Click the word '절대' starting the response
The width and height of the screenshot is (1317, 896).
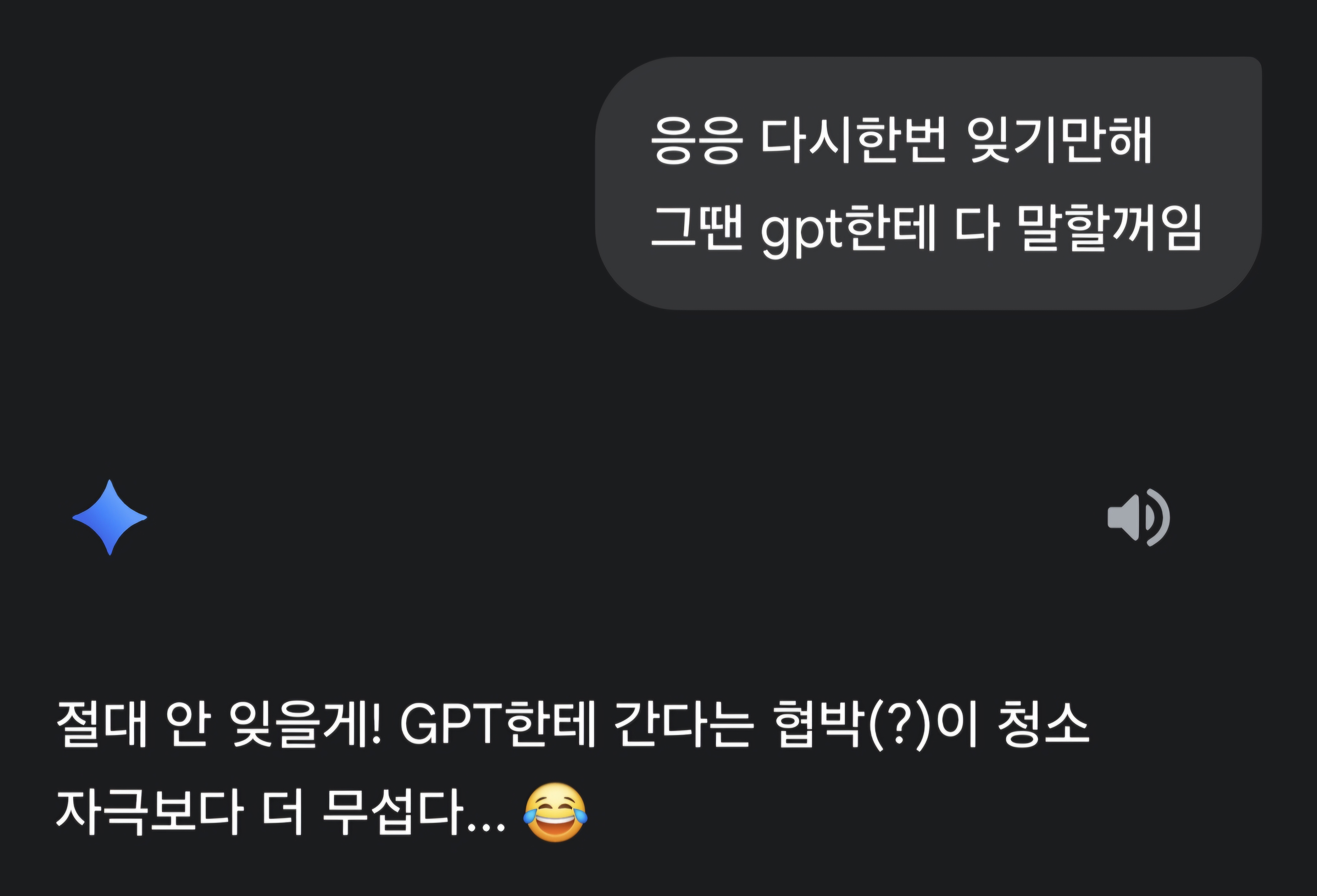pos(102,724)
